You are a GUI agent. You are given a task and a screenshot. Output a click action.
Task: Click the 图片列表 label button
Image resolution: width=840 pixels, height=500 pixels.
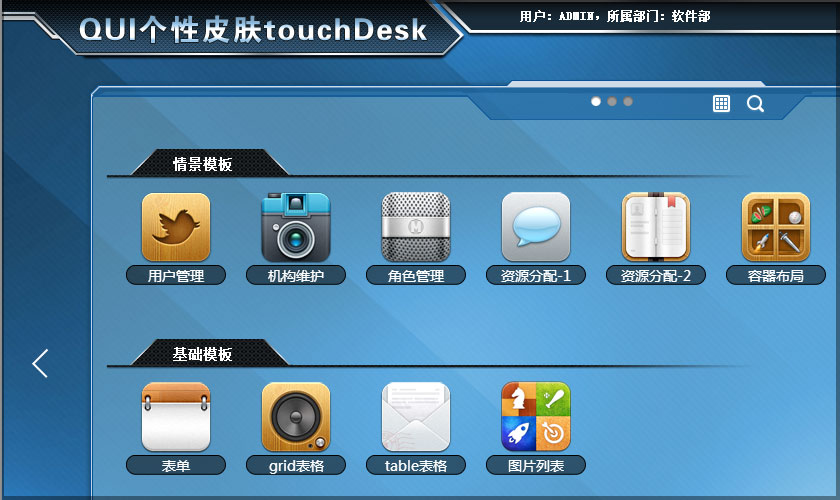pos(536,465)
